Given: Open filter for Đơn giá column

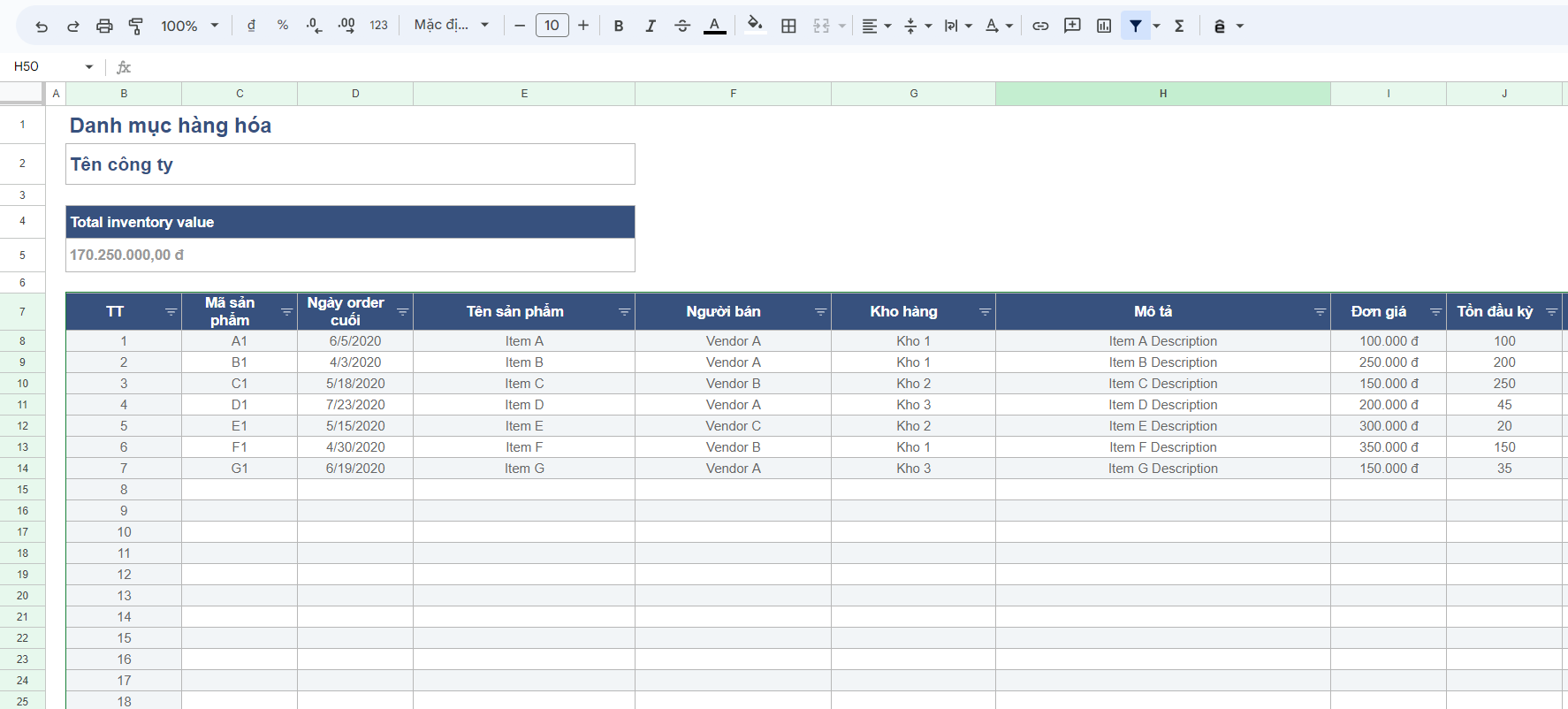Looking at the screenshot, I should tap(1436, 312).
